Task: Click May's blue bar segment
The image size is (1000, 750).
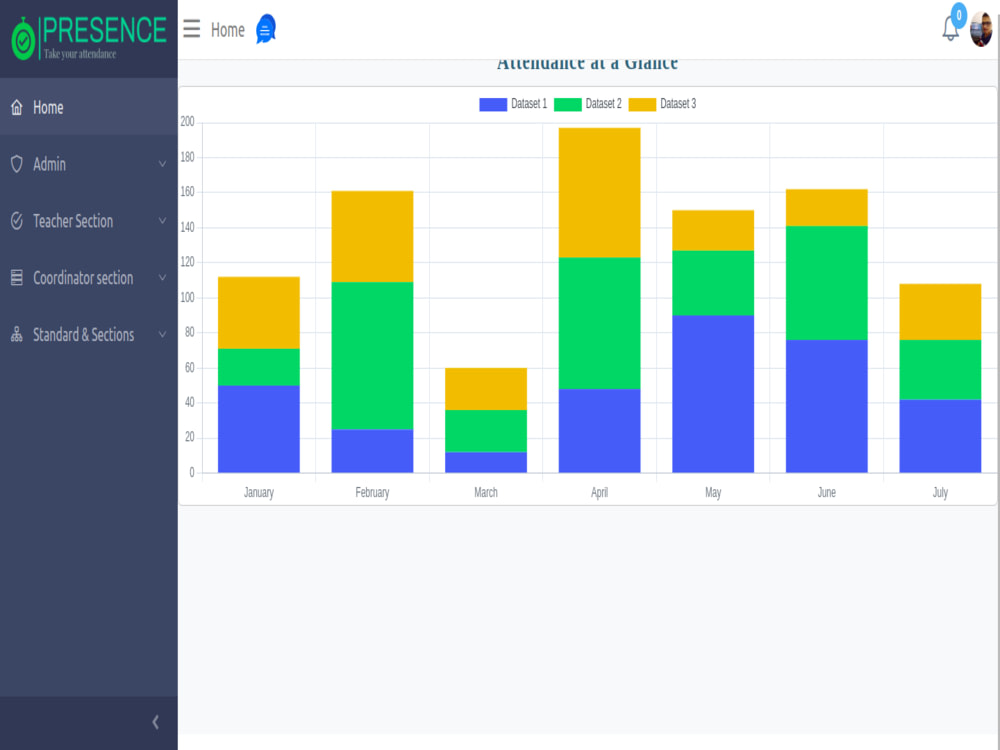Action: click(x=713, y=393)
